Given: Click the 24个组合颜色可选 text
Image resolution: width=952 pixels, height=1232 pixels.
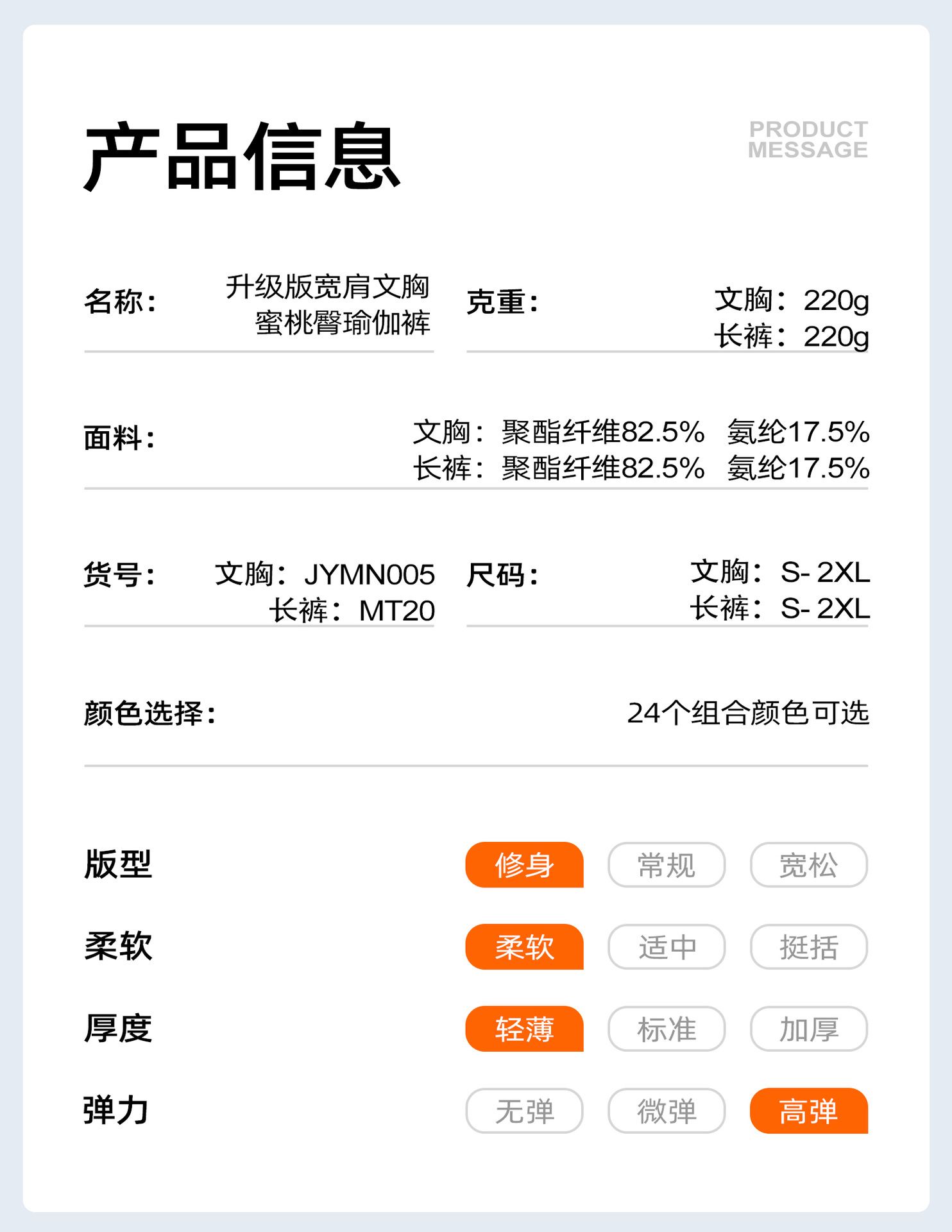Looking at the screenshot, I should [747, 713].
